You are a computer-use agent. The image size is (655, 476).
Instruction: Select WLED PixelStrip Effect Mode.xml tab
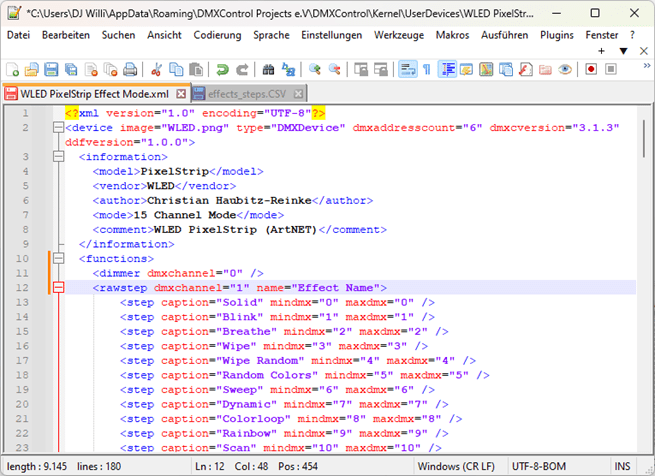pos(95,94)
